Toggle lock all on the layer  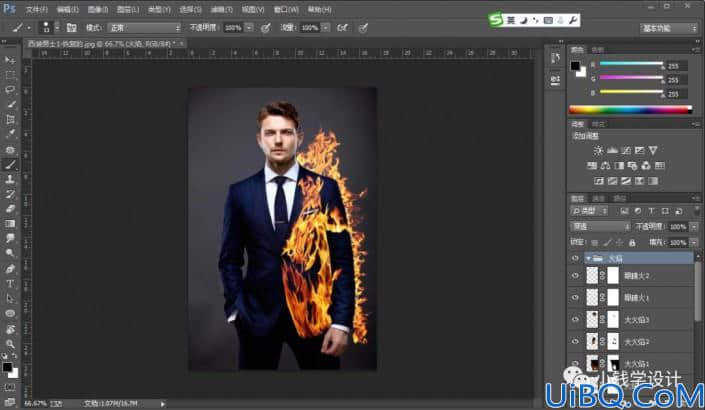pos(632,243)
